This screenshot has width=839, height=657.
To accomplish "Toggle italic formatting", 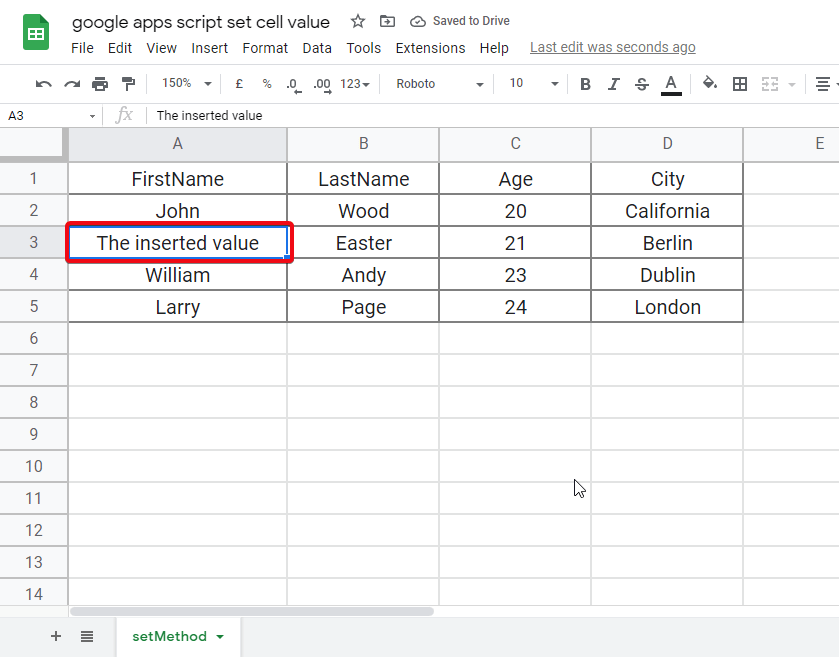I will (613, 84).
